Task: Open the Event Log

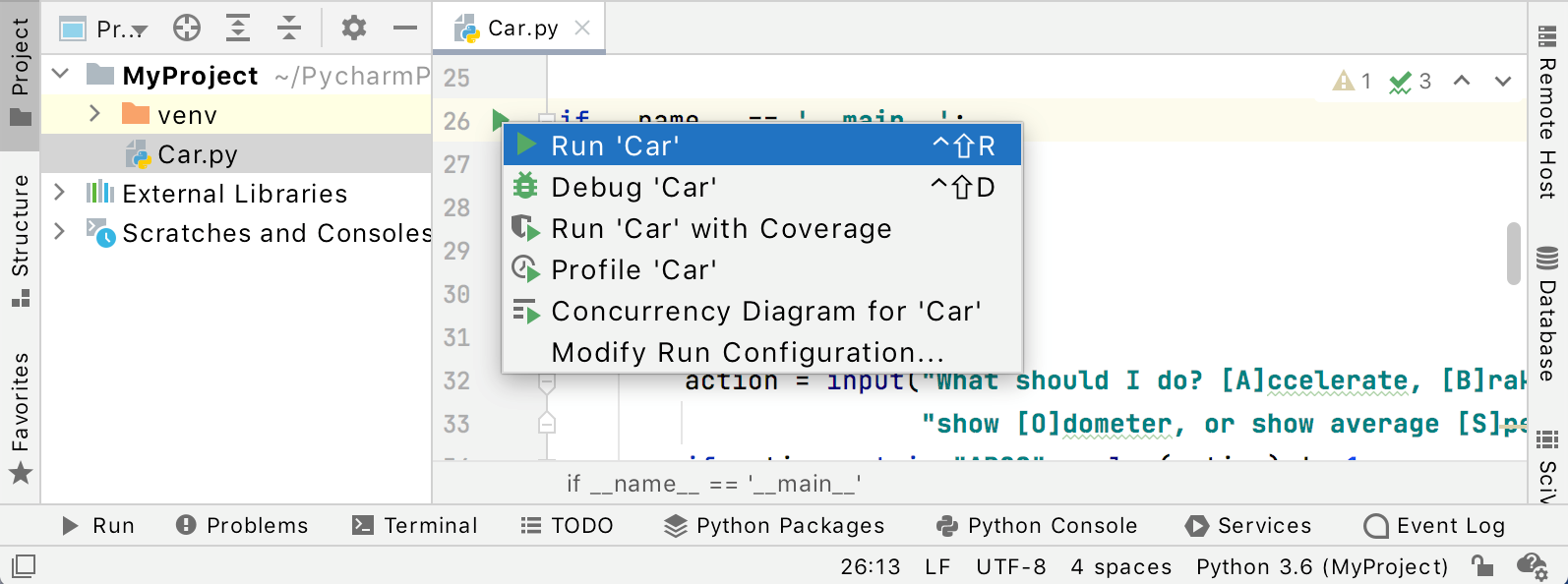Action: tap(1435, 526)
